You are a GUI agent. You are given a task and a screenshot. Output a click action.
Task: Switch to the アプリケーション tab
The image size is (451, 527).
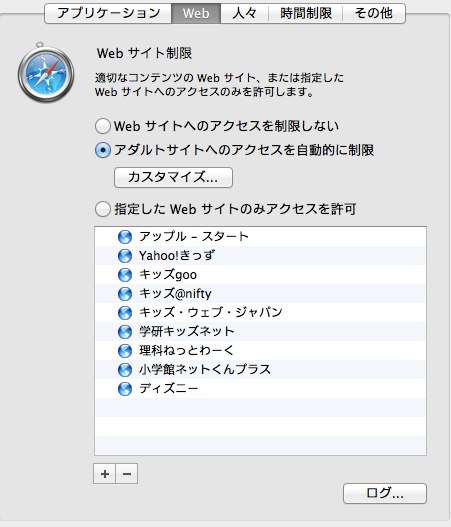point(108,13)
